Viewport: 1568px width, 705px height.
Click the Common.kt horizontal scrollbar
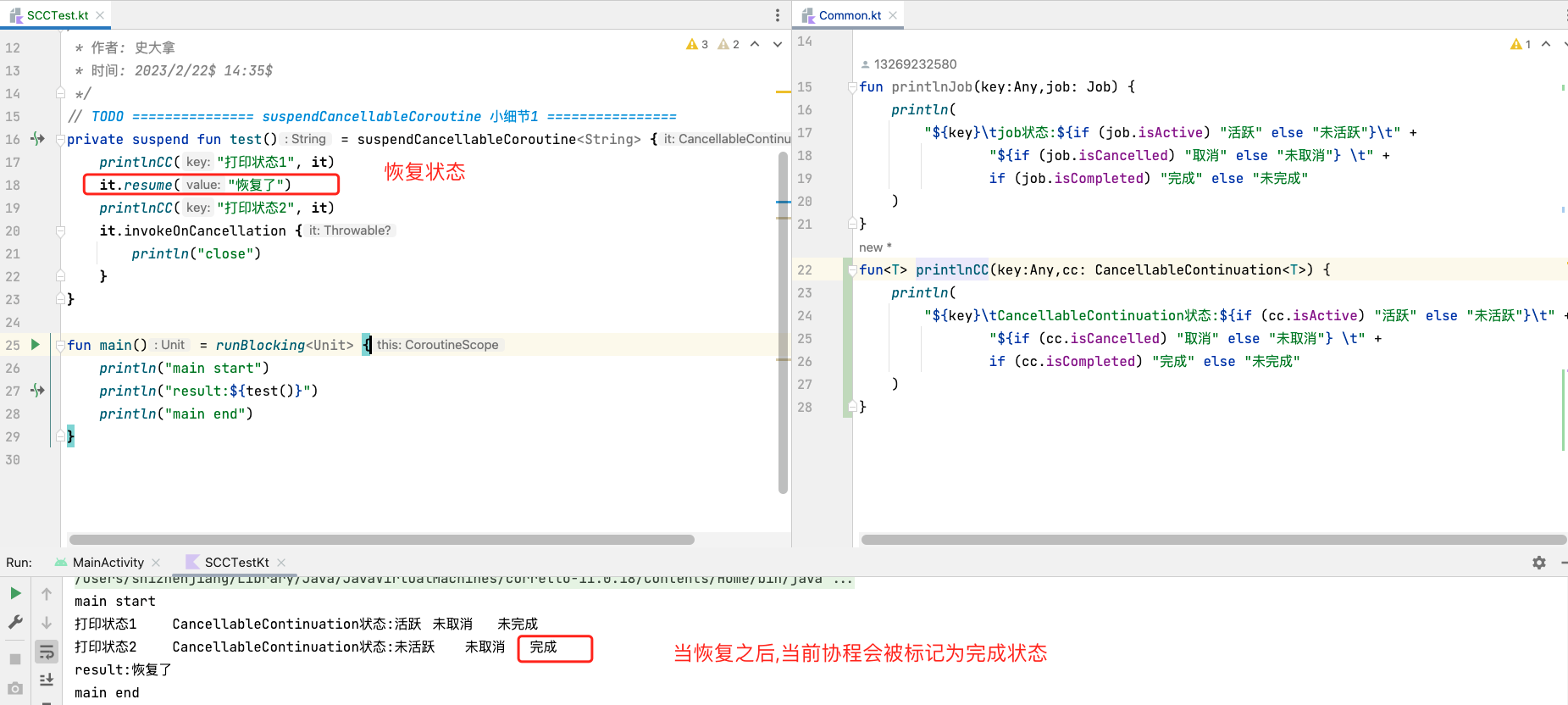1214,540
